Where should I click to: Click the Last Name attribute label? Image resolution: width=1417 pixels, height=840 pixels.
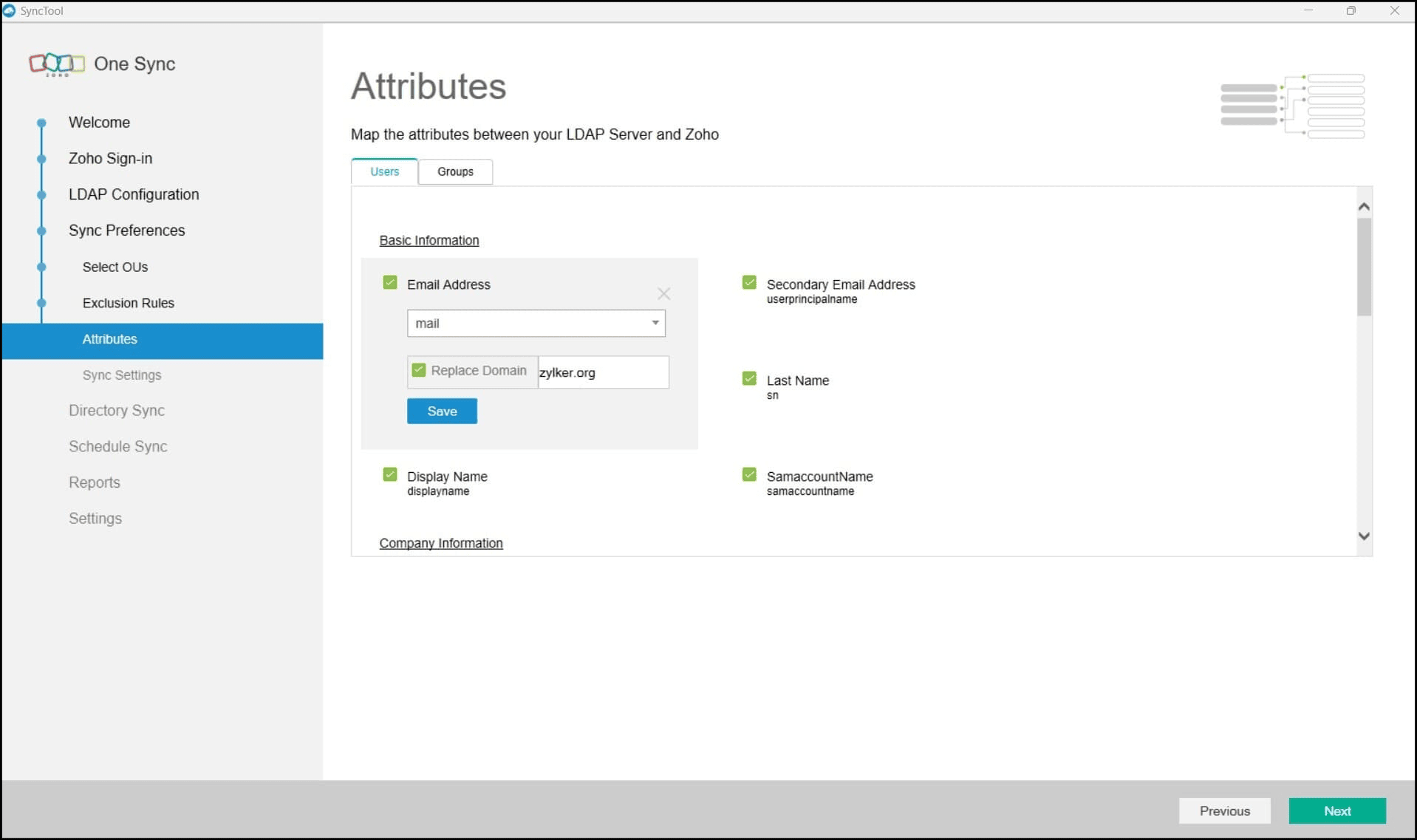point(798,381)
